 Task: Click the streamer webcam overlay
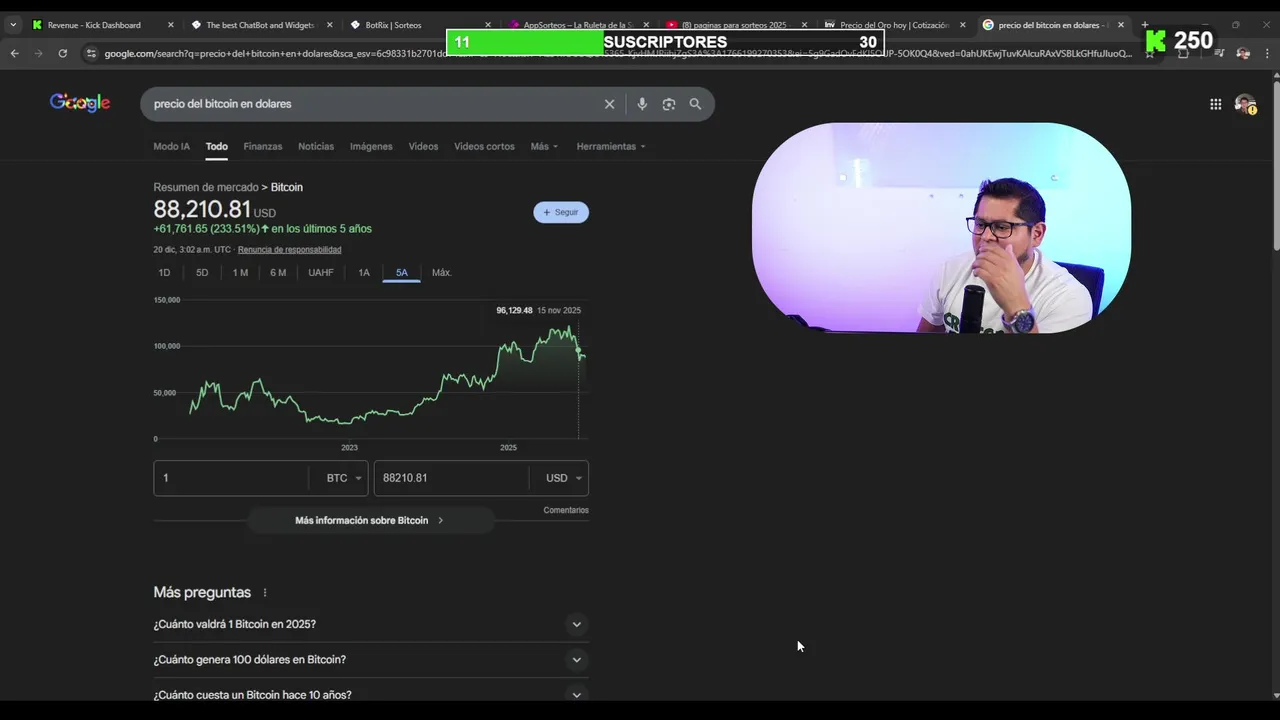tap(941, 228)
